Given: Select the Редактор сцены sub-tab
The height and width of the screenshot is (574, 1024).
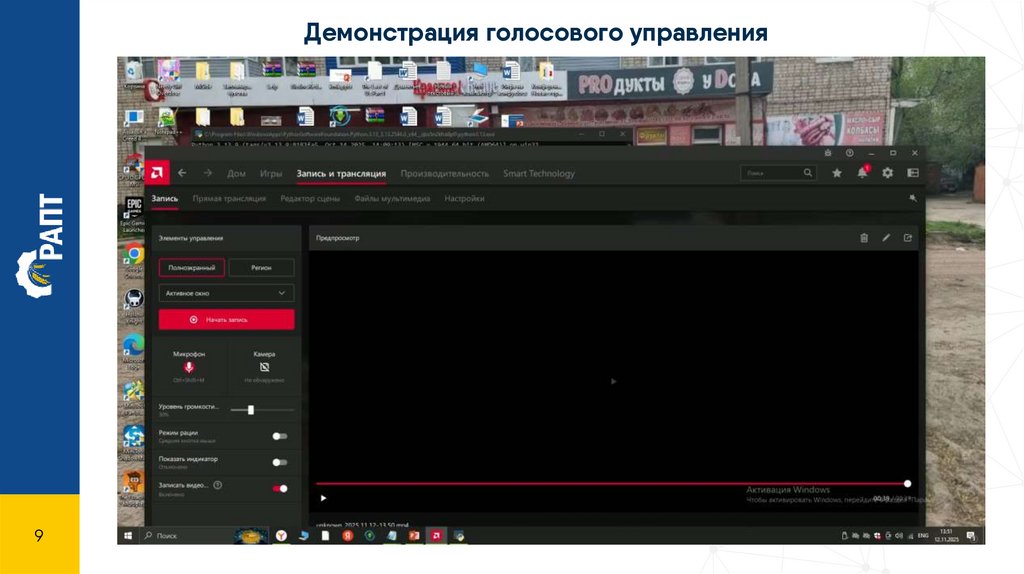Looking at the screenshot, I should (x=310, y=198).
